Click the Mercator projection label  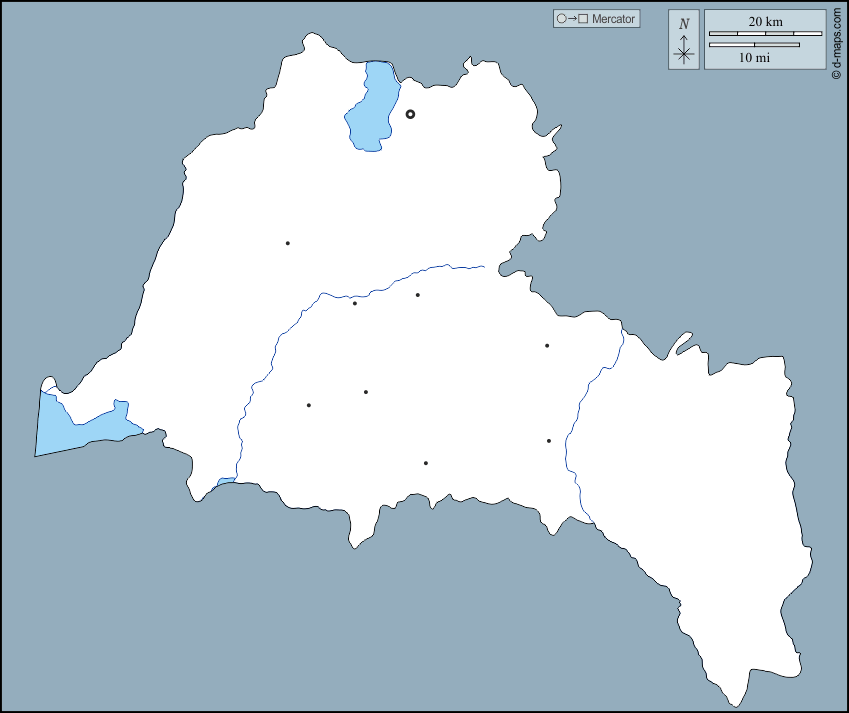tap(613, 19)
